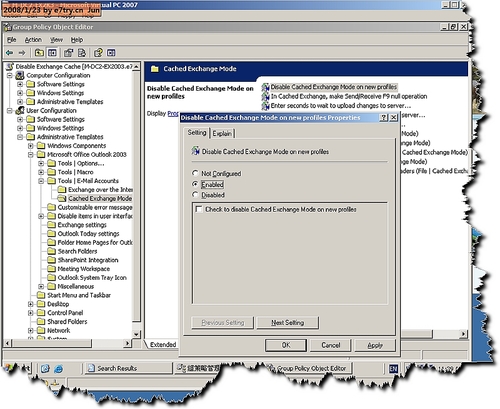The image size is (500, 409).
Task: Click the Export List toolbar icon
Action: tap(82, 53)
